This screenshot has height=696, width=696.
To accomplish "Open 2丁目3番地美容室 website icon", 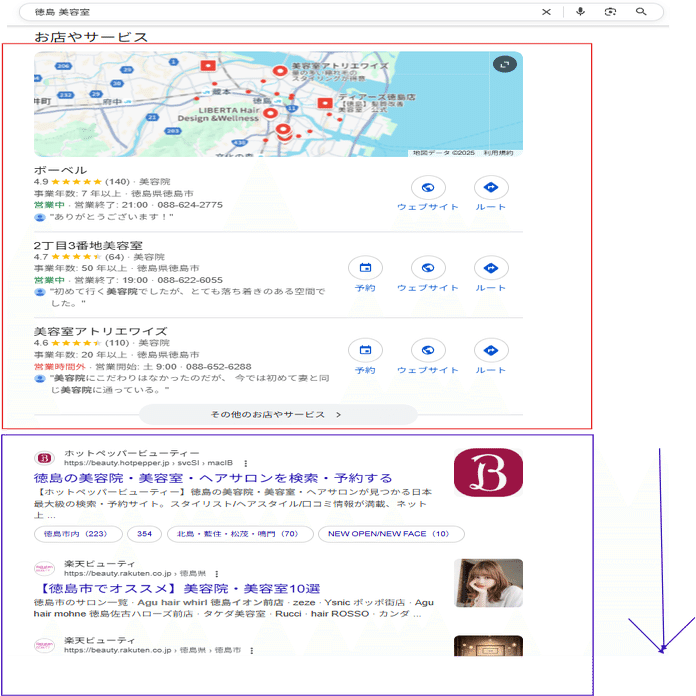I will (428, 268).
